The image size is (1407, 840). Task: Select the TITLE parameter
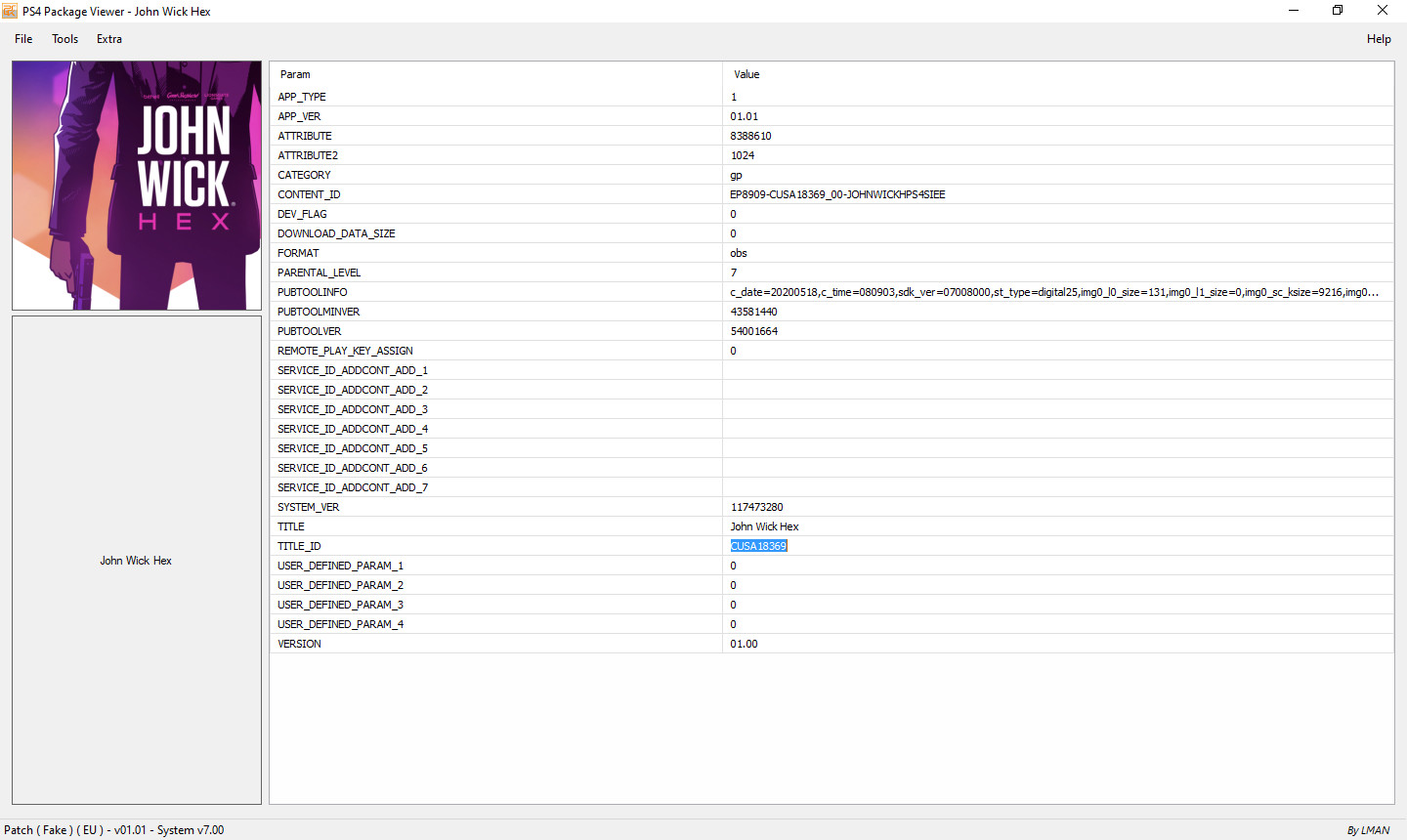291,526
